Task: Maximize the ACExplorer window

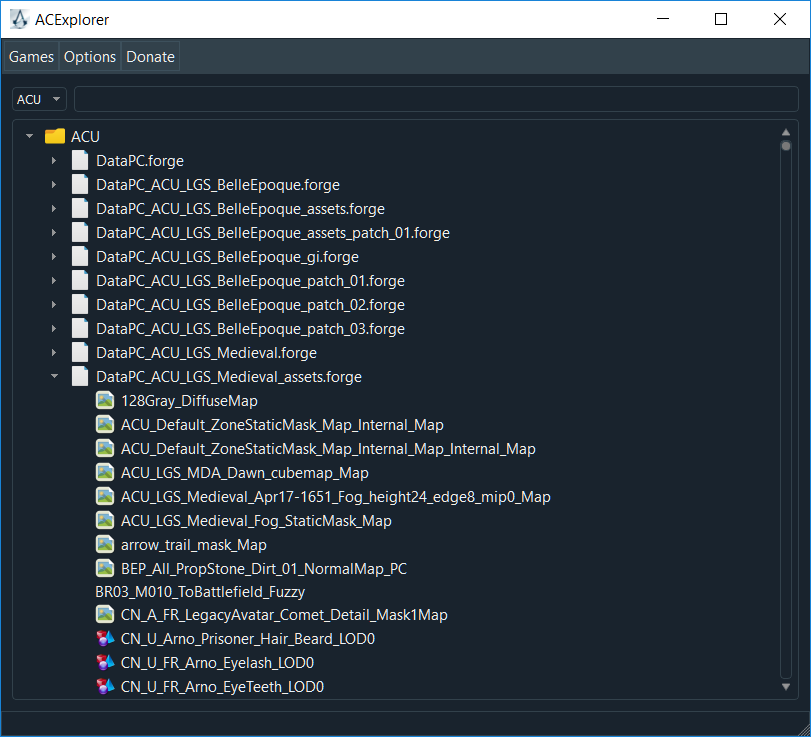Action: [720, 19]
